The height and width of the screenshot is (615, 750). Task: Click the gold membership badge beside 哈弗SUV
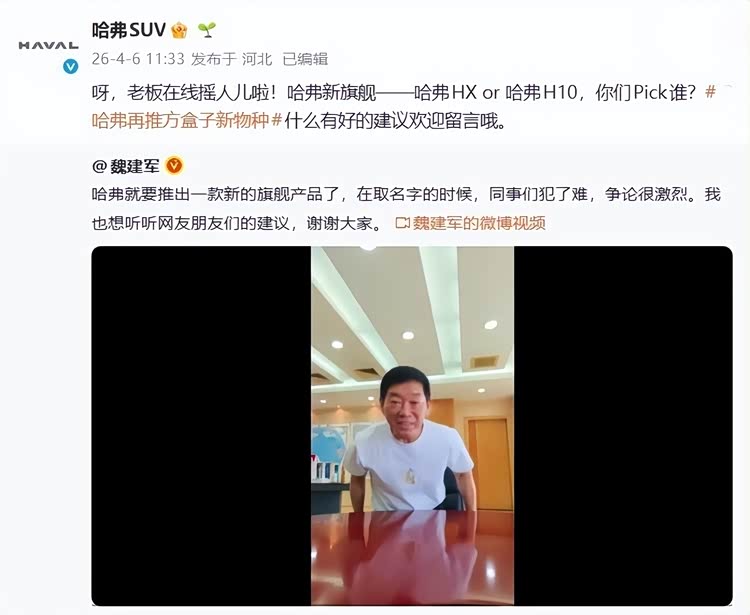[x=179, y=31]
